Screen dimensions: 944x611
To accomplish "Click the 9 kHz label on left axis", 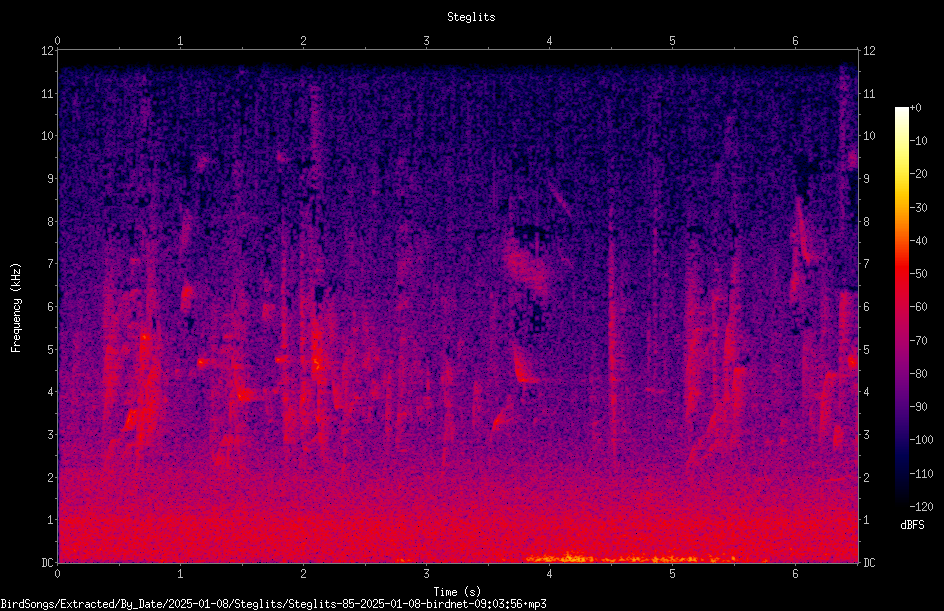I will click(x=51, y=179).
